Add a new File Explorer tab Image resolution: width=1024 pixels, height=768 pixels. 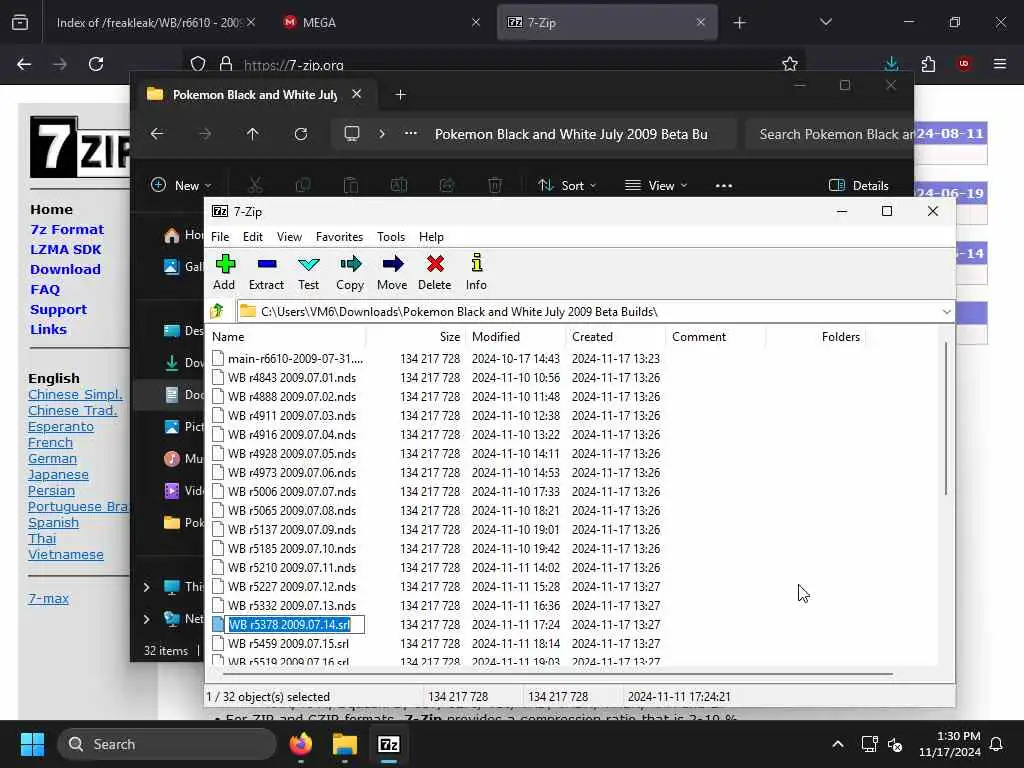400,95
